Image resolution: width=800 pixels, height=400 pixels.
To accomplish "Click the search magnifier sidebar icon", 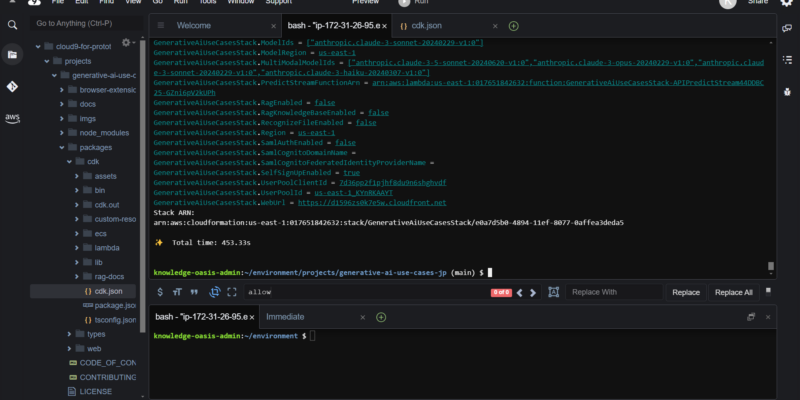I will click(13, 23).
